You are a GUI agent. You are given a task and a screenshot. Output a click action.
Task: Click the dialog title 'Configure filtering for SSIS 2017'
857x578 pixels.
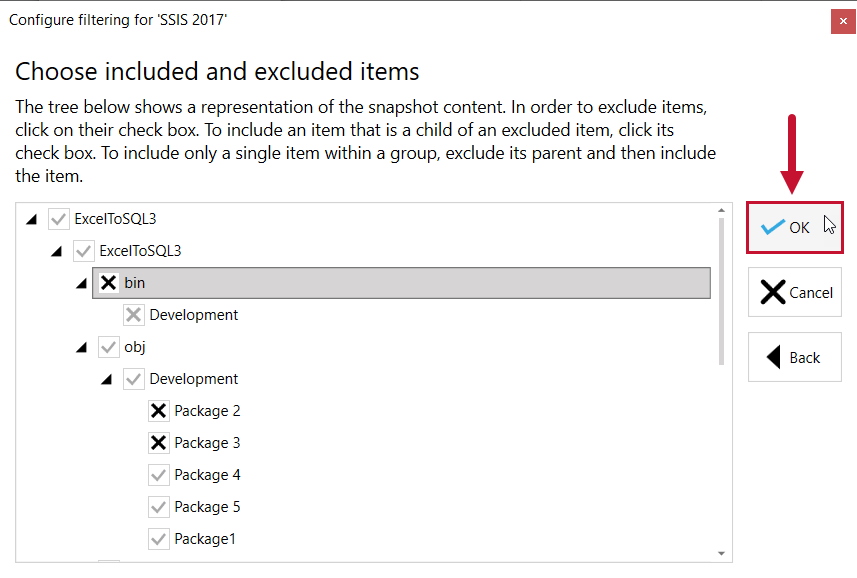tap(118, 20)
